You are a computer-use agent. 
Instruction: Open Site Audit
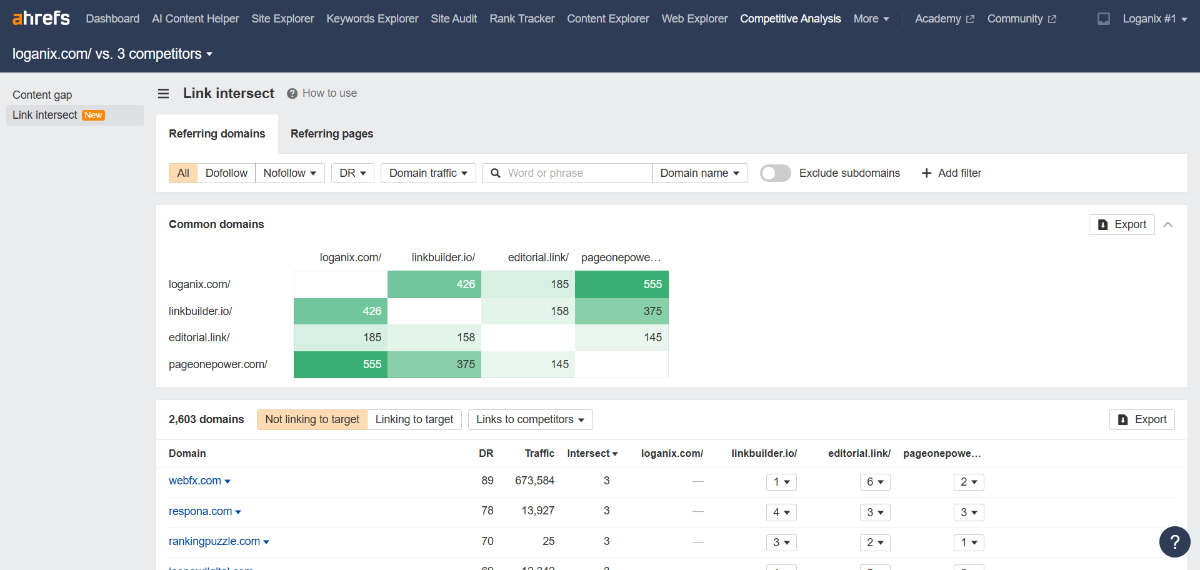pos(454,19)
